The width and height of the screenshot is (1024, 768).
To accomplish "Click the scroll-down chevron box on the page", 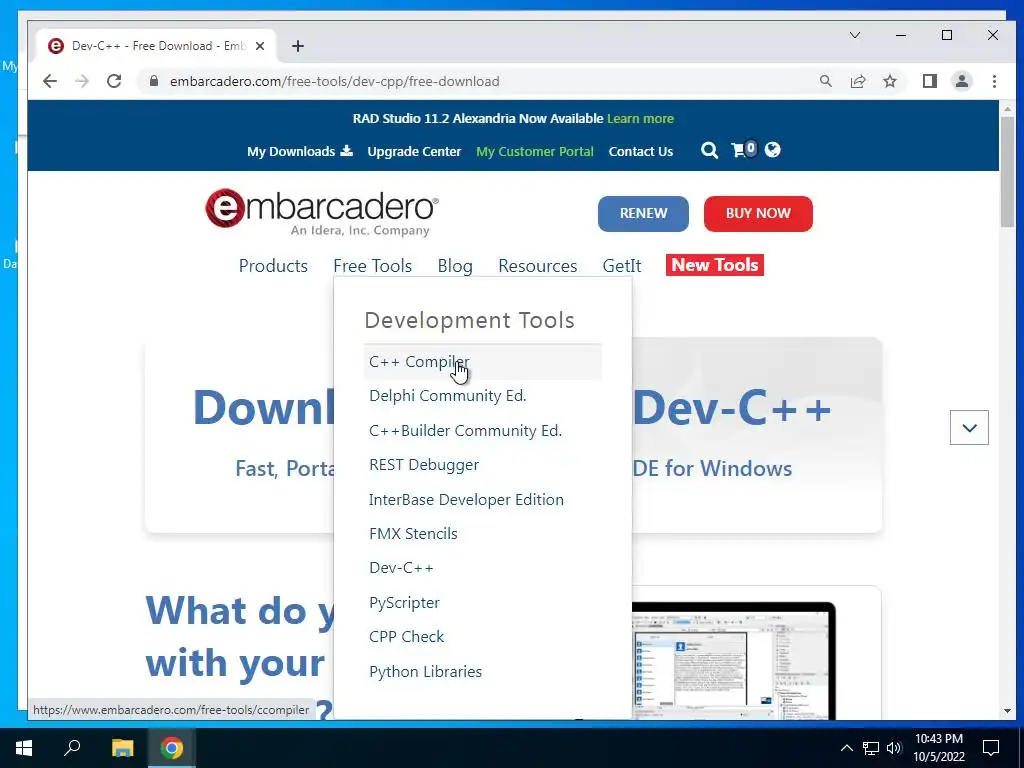I will pos(969,428).
